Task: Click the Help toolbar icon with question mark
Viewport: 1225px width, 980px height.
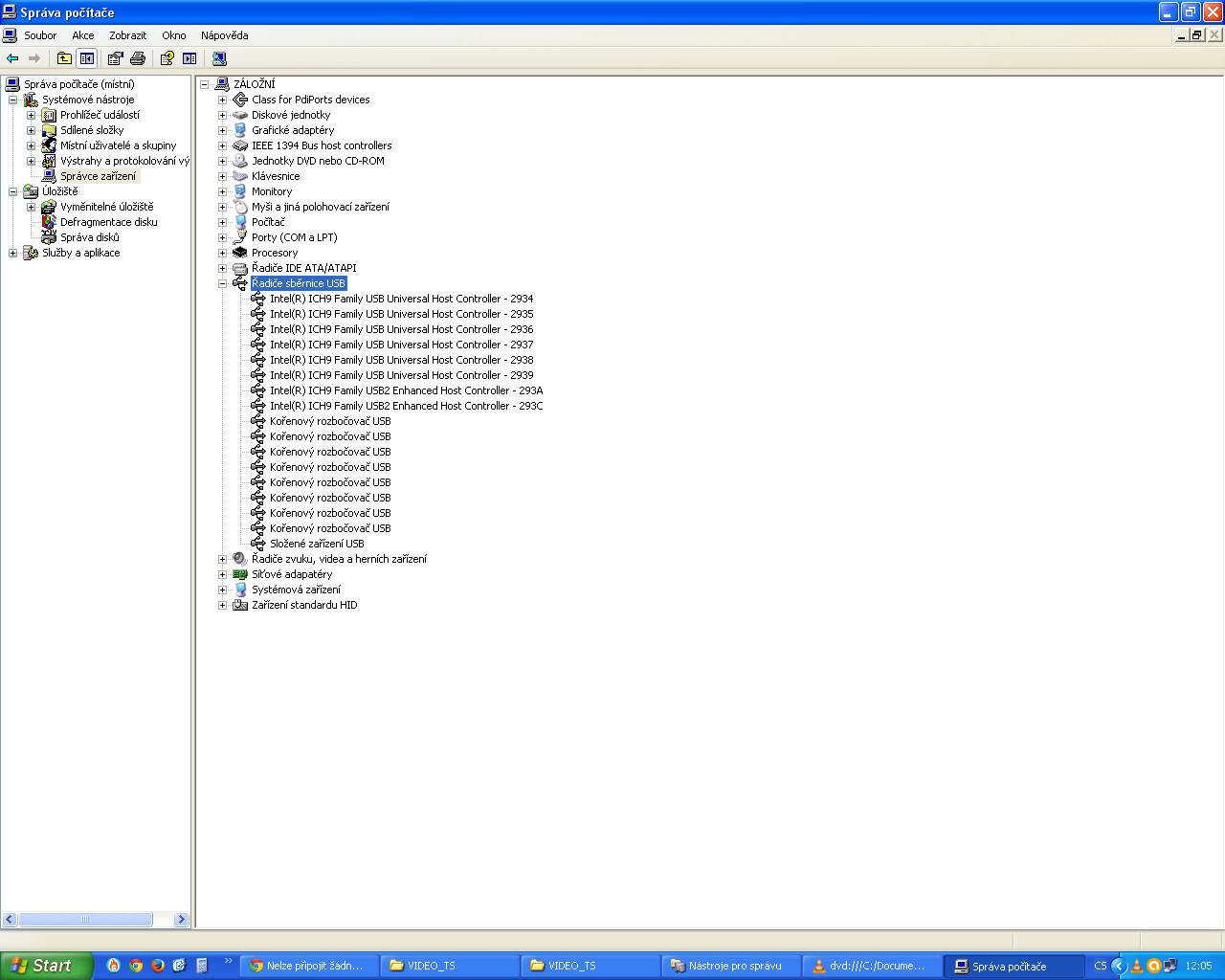Action: coord(167,58)
